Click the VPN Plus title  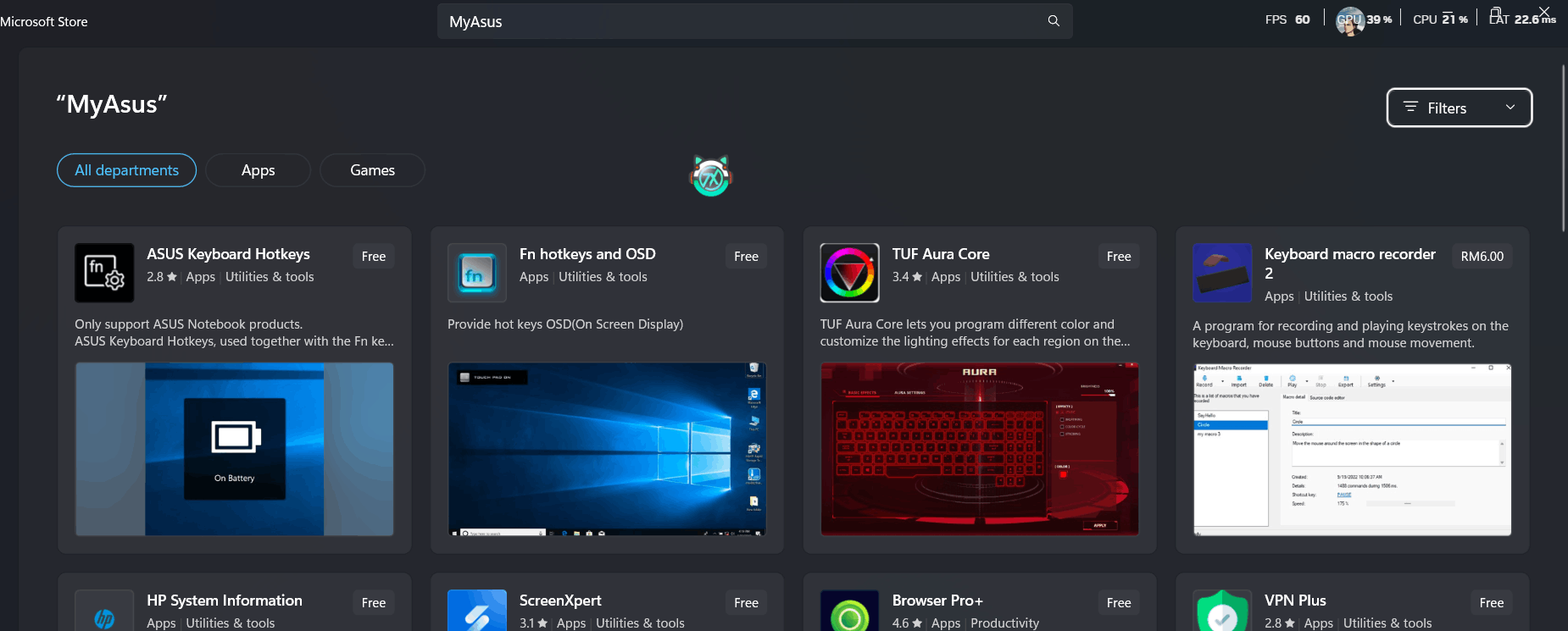pos(1295,601)
